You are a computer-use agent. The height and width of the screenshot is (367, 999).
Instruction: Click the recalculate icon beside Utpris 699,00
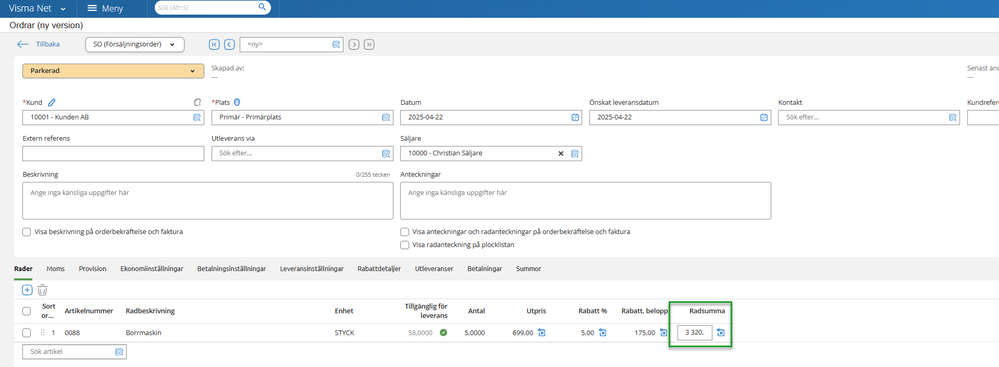[542, 333]
